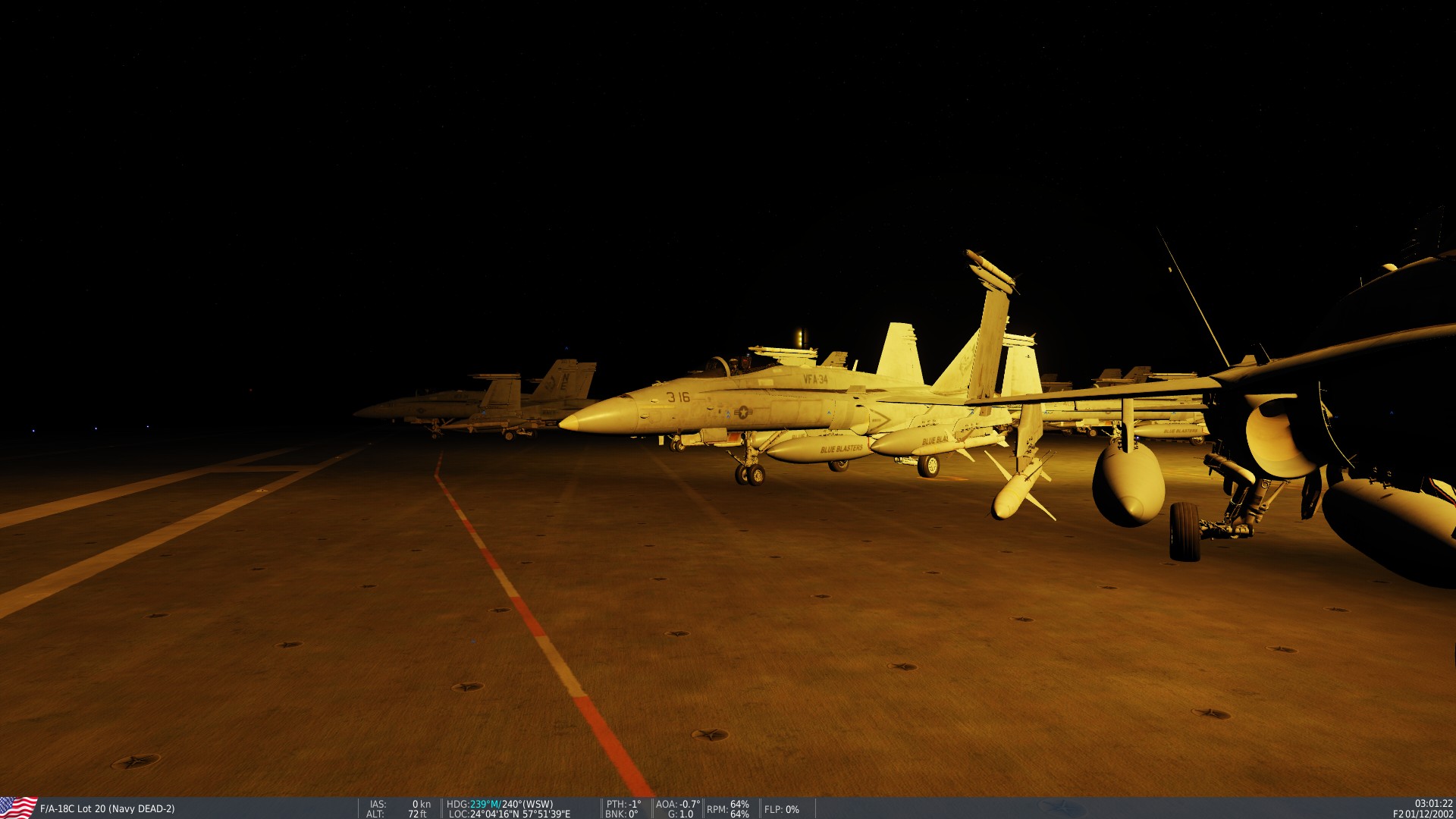Click the FLP 0% flaps indicator
This screenshot has height=819, width=1456.
(782, 809)
